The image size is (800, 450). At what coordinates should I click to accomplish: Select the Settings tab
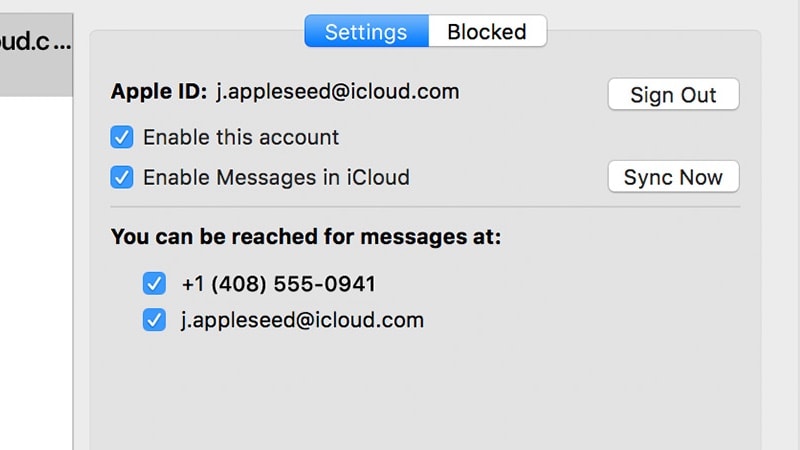click(366, 32)
